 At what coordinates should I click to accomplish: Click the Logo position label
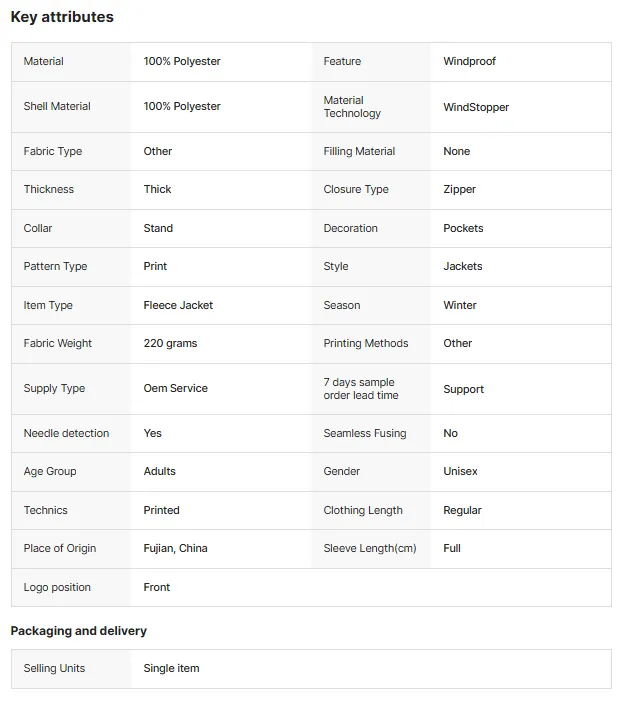[57, 587]
